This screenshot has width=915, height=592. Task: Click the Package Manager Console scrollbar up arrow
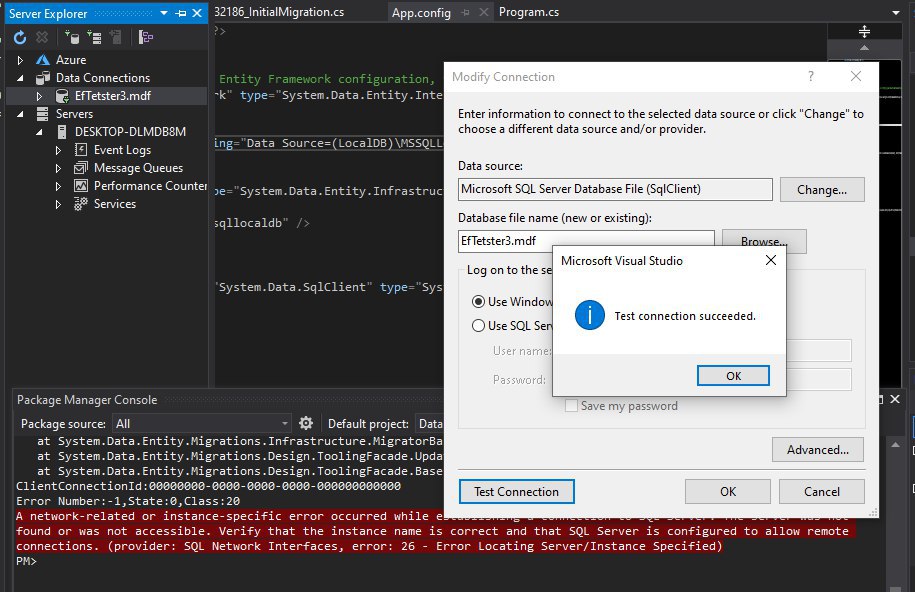tap(895, 444)
